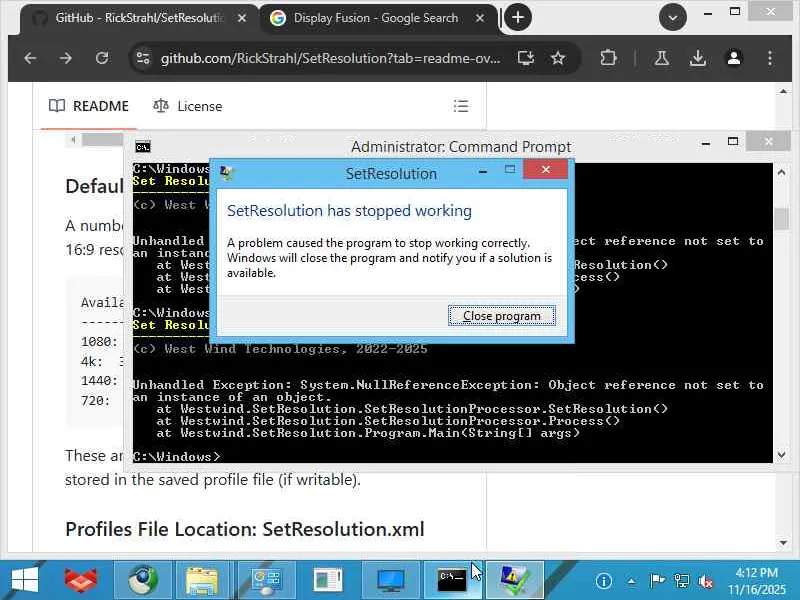Open the Chrome profile avatar
The image size is (800, 600).
[x=734, y=58]
